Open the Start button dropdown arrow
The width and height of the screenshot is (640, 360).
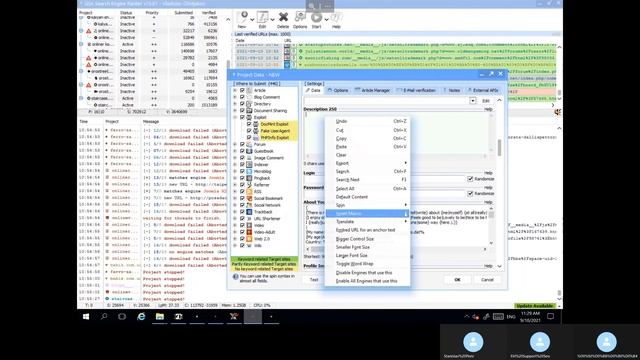click(x=326, y=19)
